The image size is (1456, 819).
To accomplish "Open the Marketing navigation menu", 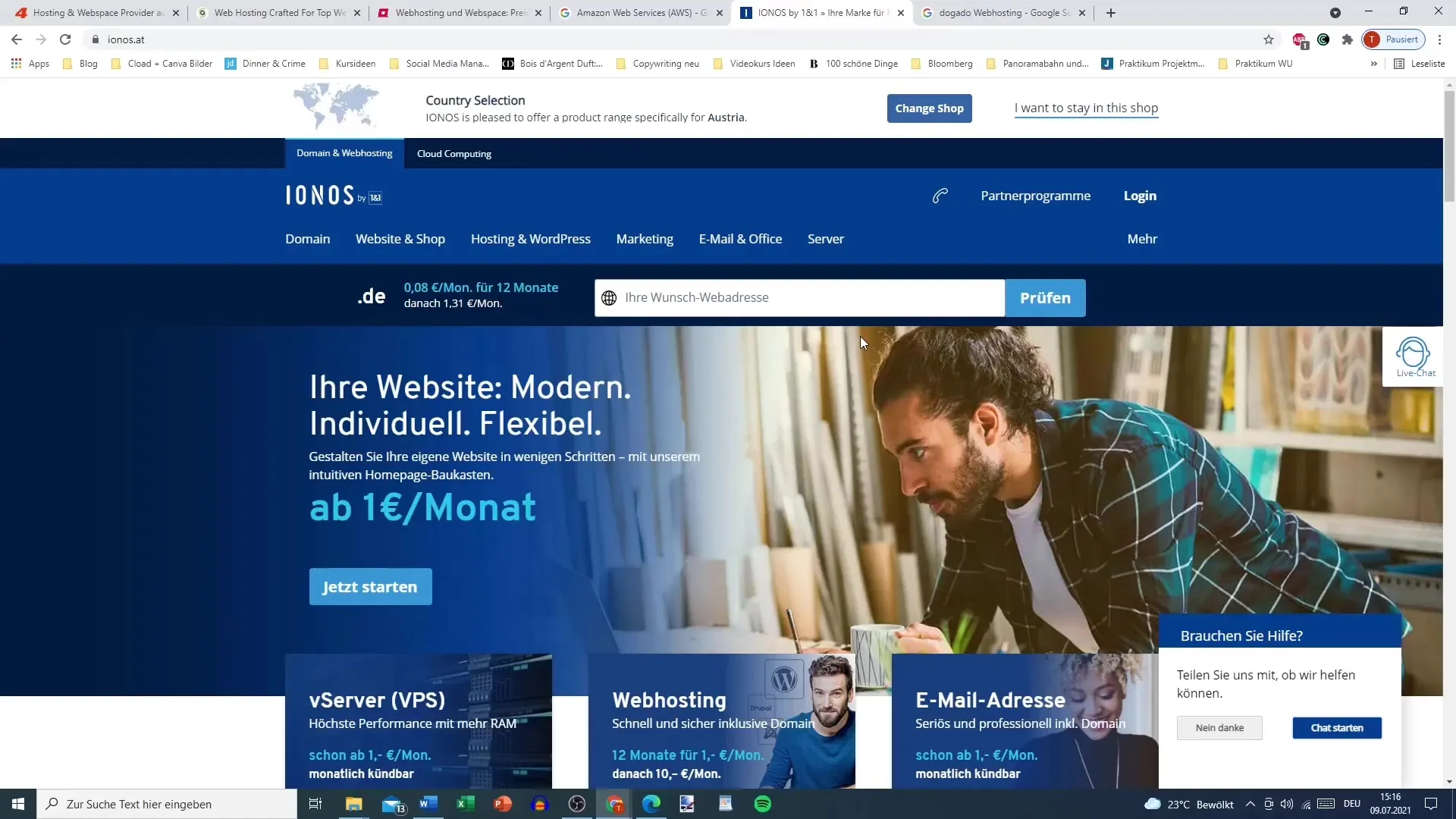I will [645, 239].
